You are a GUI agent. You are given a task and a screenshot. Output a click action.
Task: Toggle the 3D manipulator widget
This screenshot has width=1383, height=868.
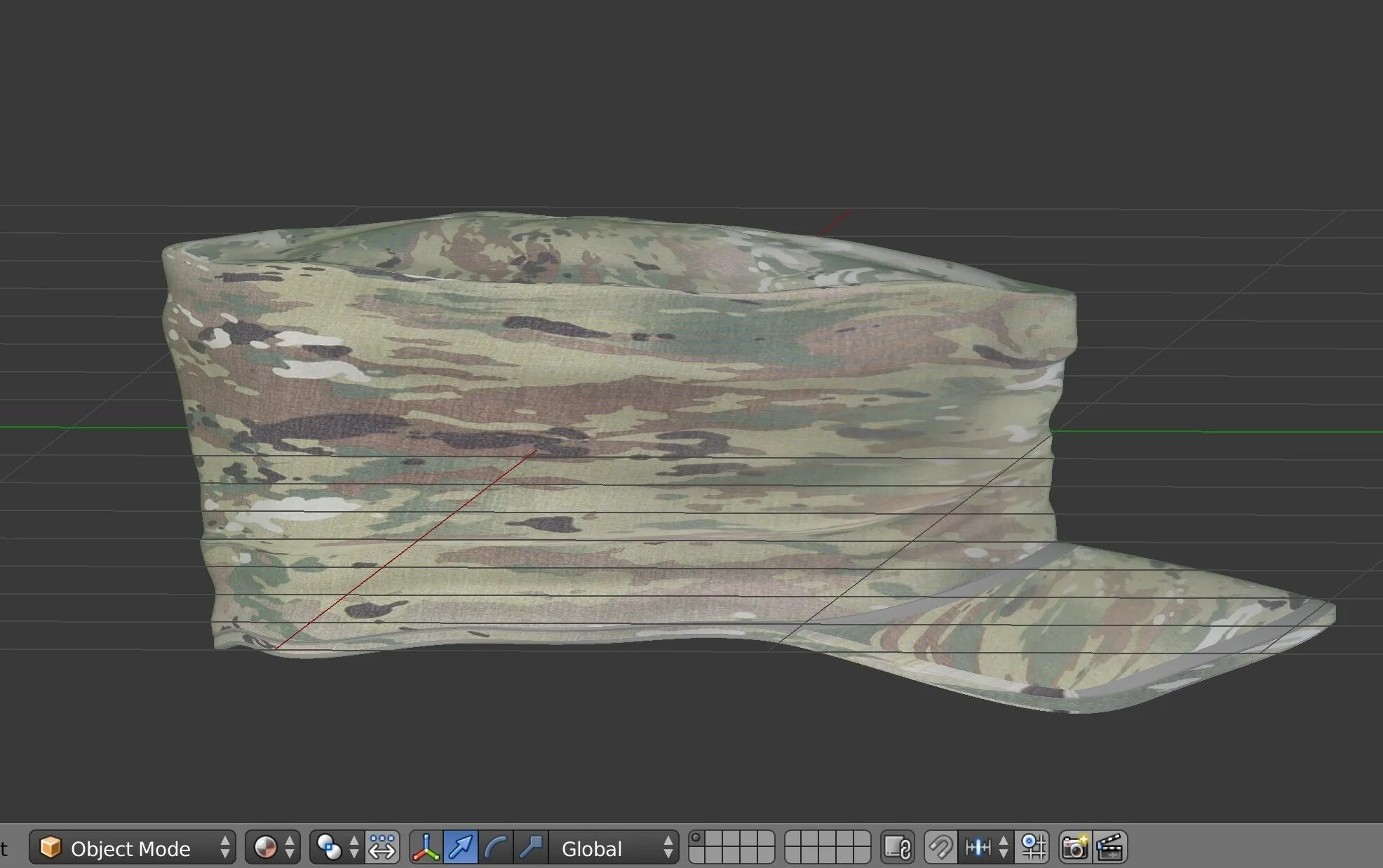click(x=426, y=848)
